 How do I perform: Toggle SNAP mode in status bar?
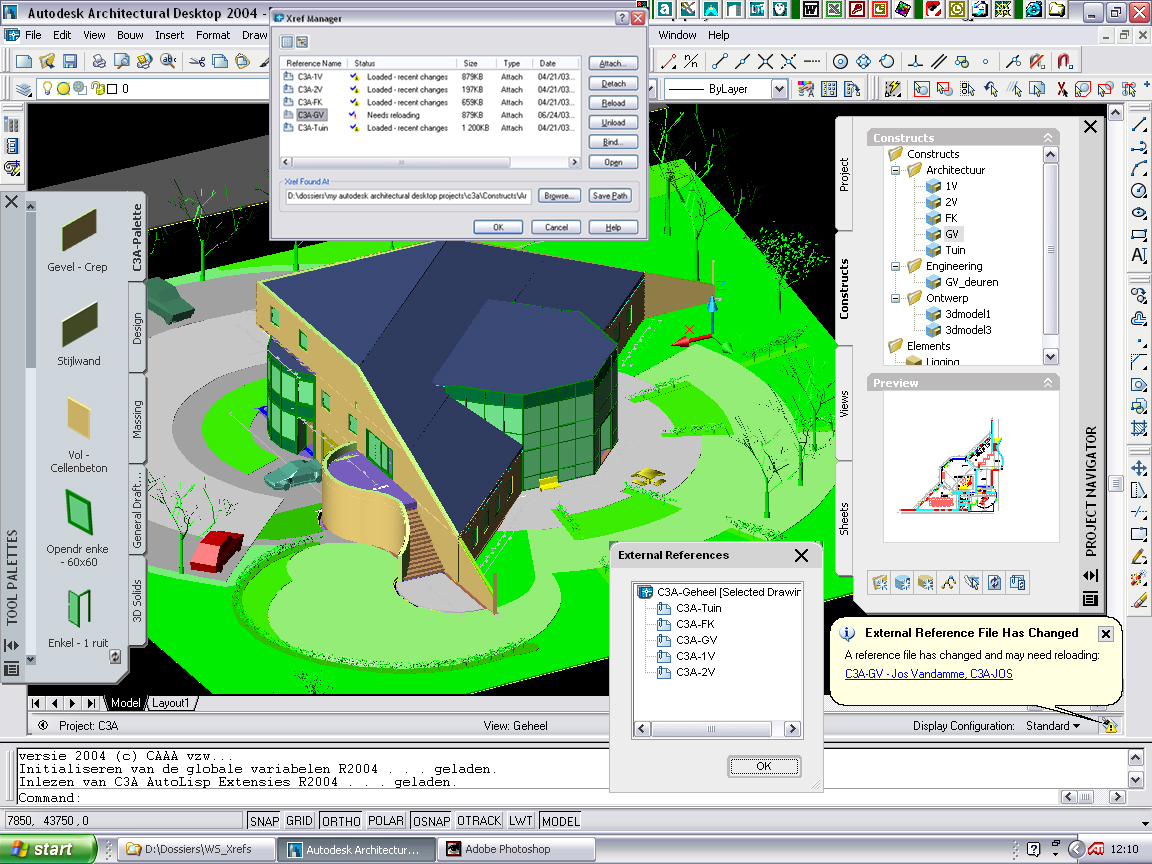[x=264, y=821]
